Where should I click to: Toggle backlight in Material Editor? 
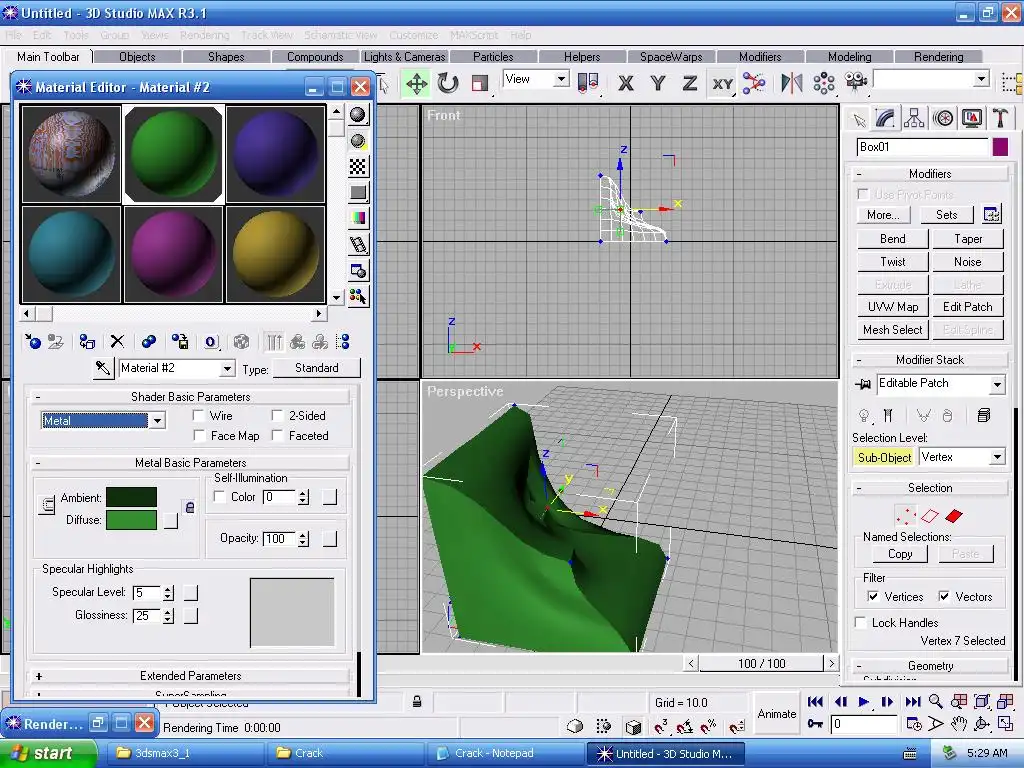click(358, 141)
